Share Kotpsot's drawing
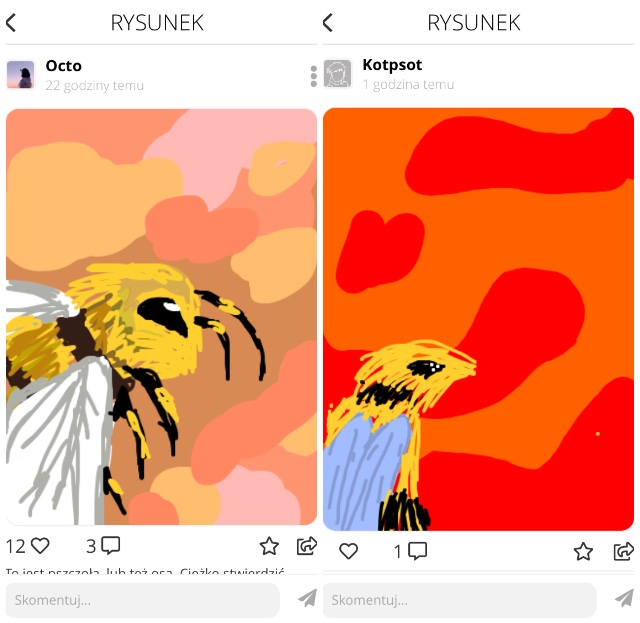Viewport: 640px width, 623px height. (624, 551)
